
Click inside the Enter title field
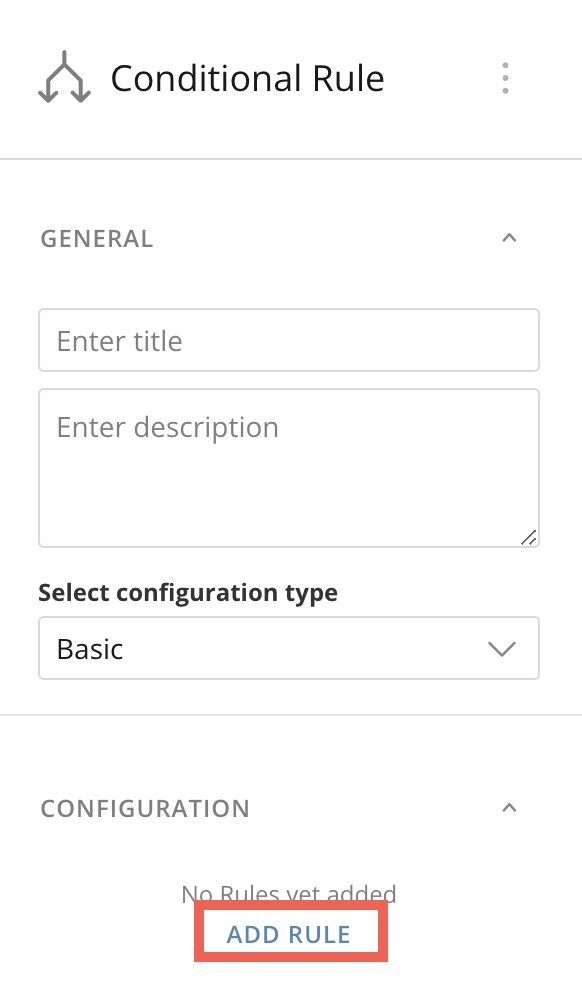coord(289,340)
